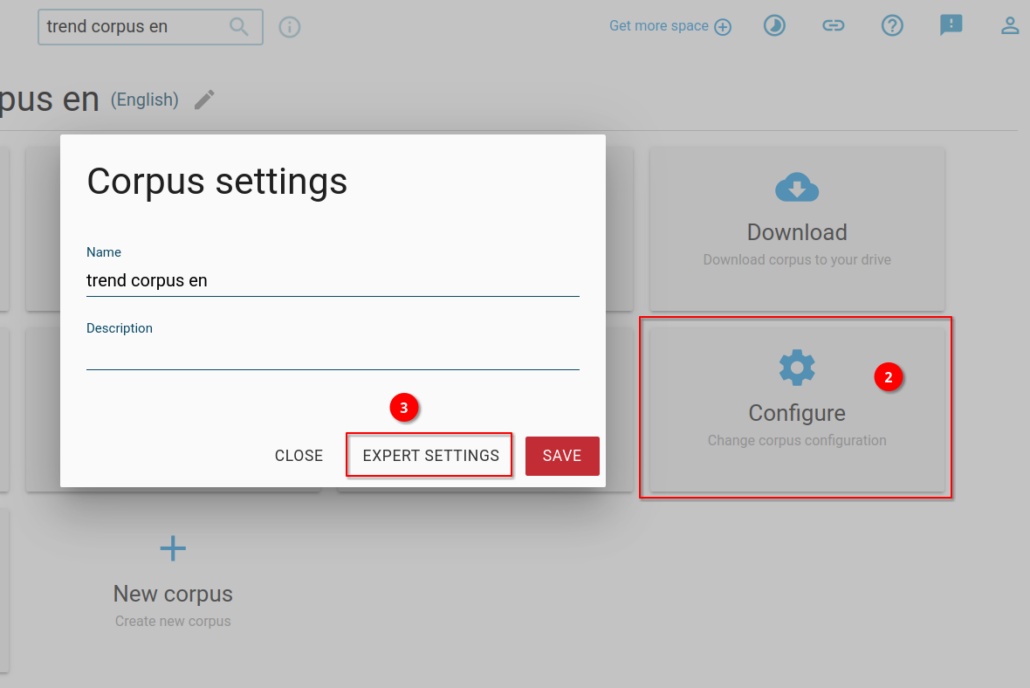Click the Configure gear icon
Viewport: 1030px width, 688px height.
pos(797,368)
